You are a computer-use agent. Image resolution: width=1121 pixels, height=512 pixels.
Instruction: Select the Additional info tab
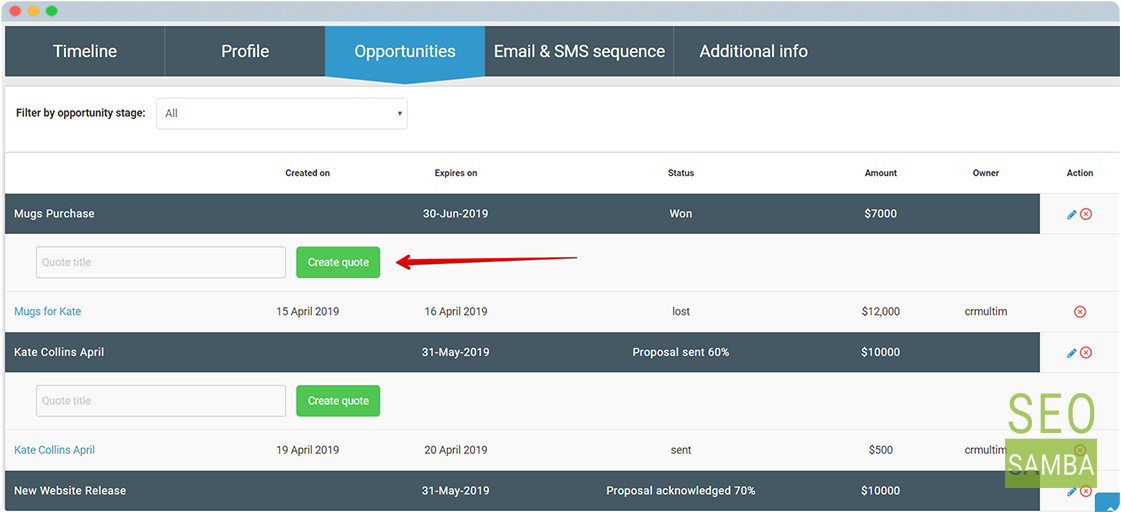[x=754, y=51]
